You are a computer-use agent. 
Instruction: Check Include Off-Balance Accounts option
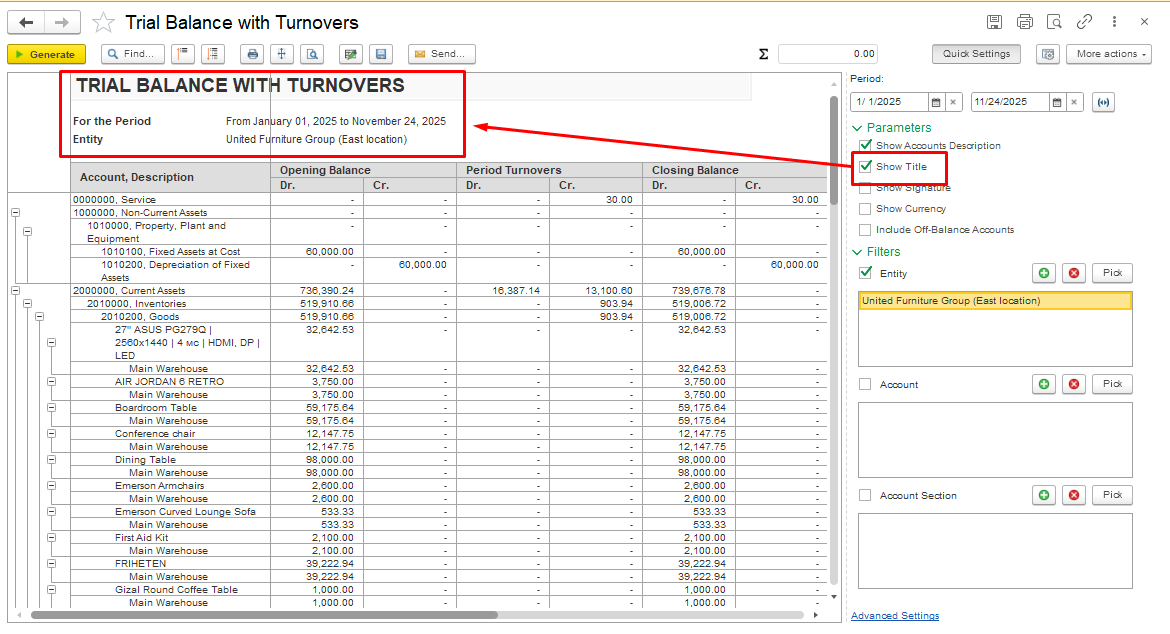pos(865,230)
